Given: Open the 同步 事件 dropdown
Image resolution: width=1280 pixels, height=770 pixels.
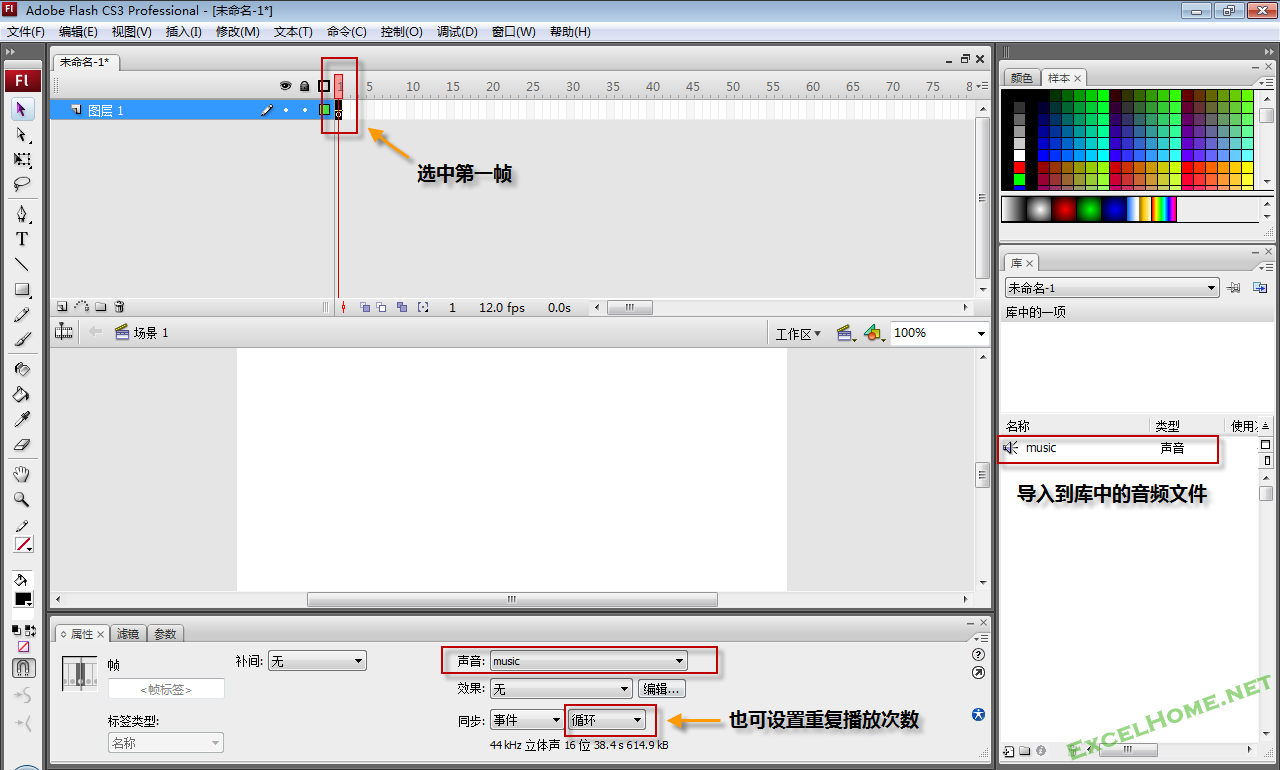Looking at the screenshot, I should pos(526,720).
